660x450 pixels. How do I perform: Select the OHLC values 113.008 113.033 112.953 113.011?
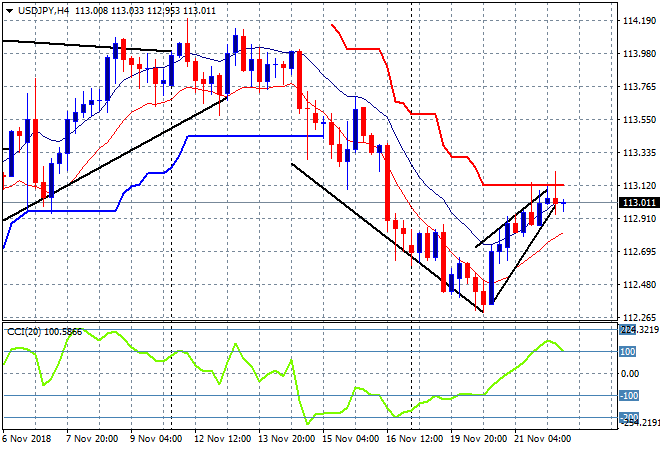(x=145, y=11)
